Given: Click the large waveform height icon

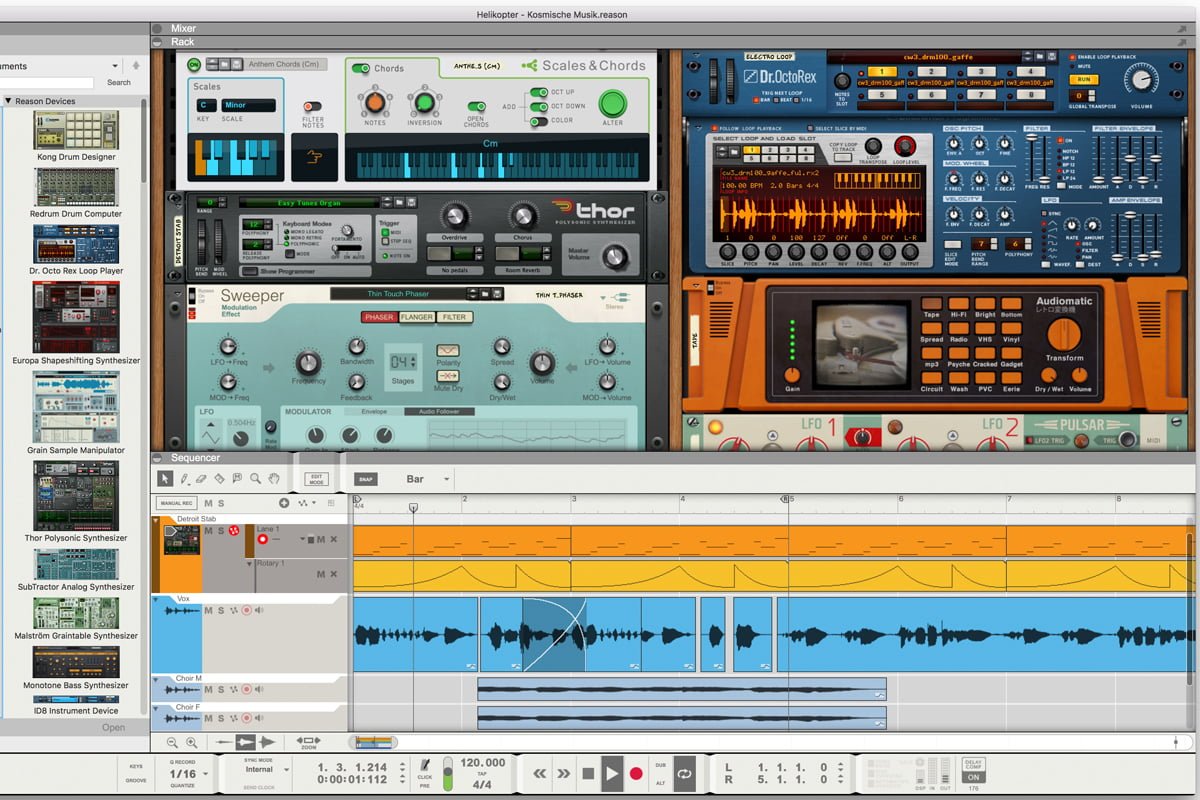Looking at the screenshot, I should (x=267, y=742).
